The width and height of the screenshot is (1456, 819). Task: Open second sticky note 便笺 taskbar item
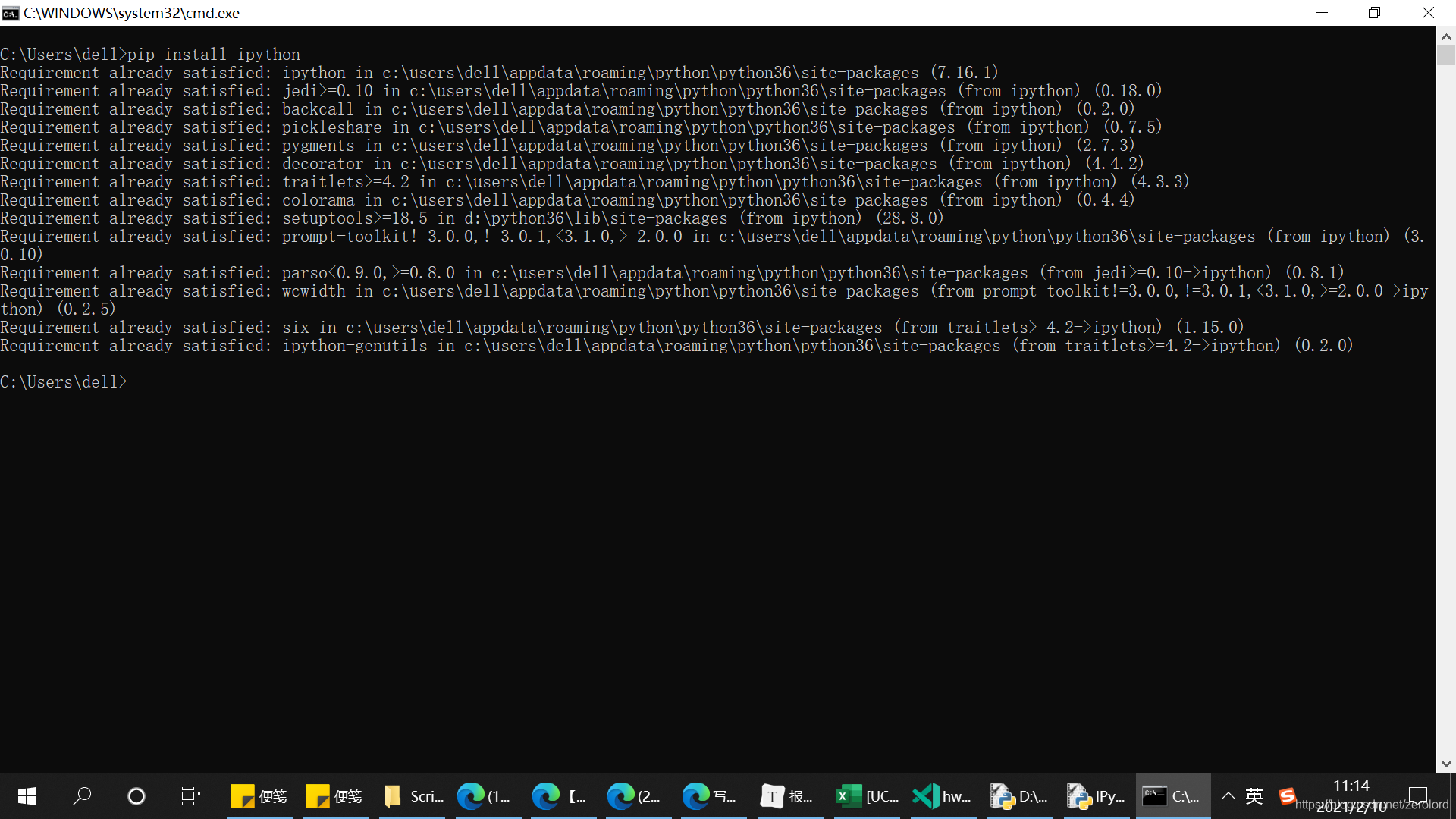point(334,796)
